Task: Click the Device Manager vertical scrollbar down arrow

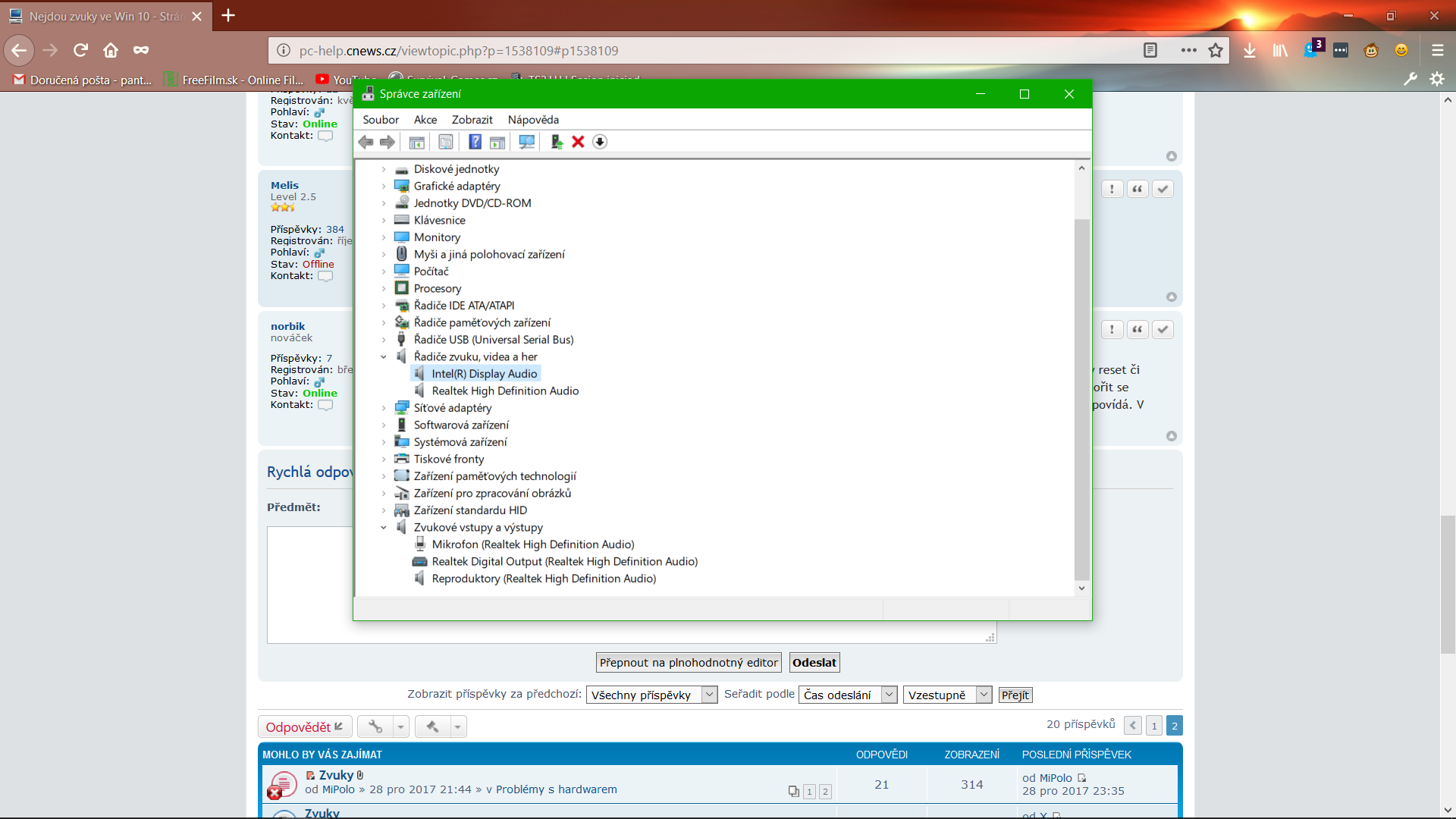Action: [x=1081, y=588]
